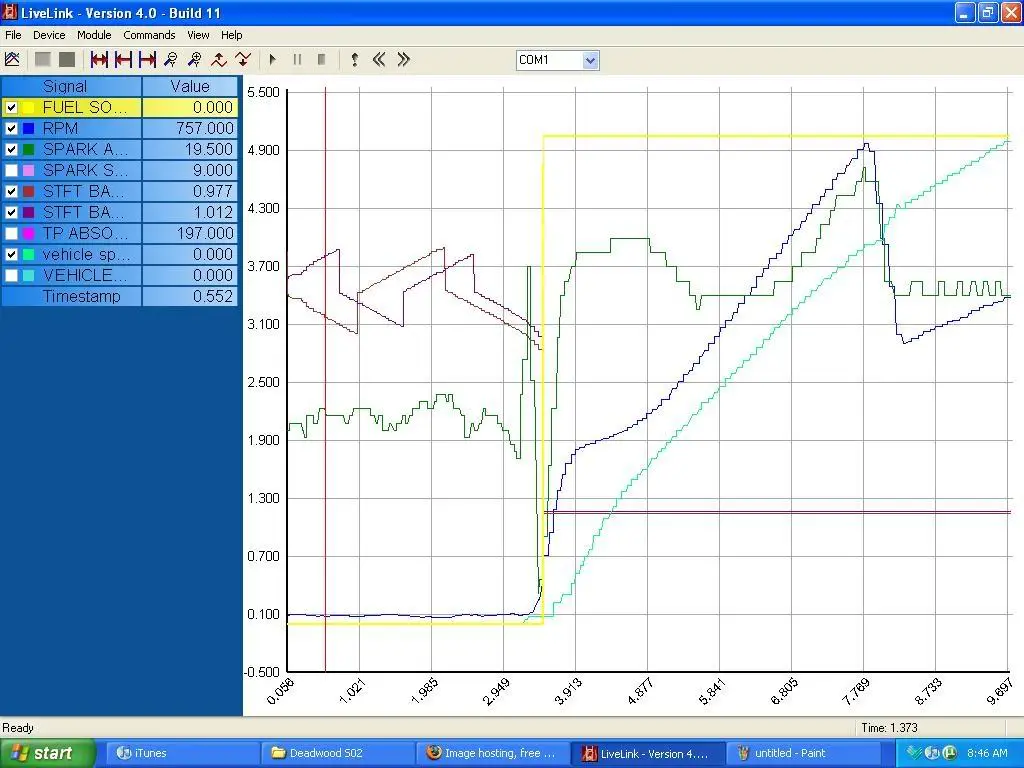This screenshot has height=768, width=1024.
Task: Click the LiveLink title bar app icon
Action: pos(9,12)
